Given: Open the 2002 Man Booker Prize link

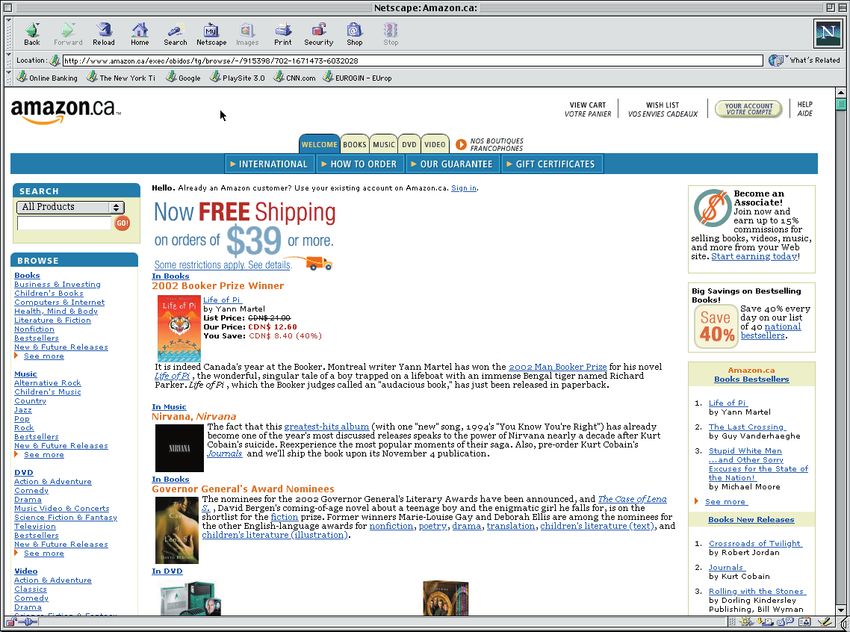Looking at the screenshot, I should click(557, 367).
